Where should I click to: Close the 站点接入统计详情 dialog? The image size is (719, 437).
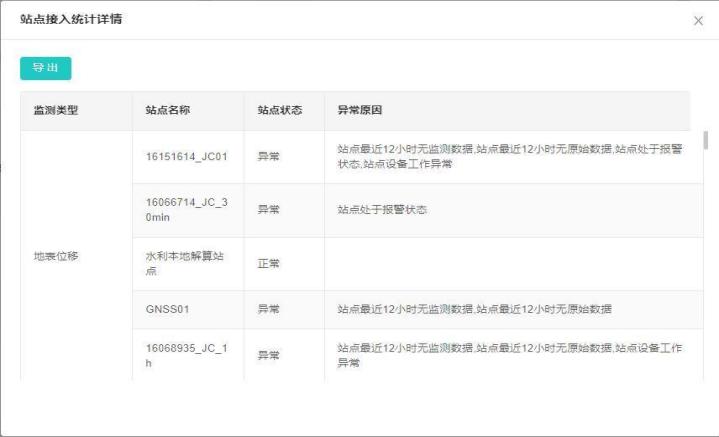[x=698, y=21]
